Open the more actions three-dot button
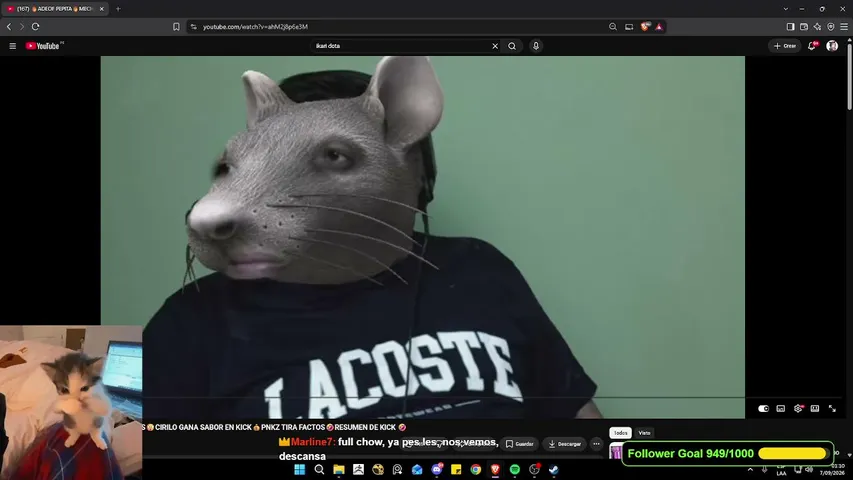The image size is (853, 480). 596,444
